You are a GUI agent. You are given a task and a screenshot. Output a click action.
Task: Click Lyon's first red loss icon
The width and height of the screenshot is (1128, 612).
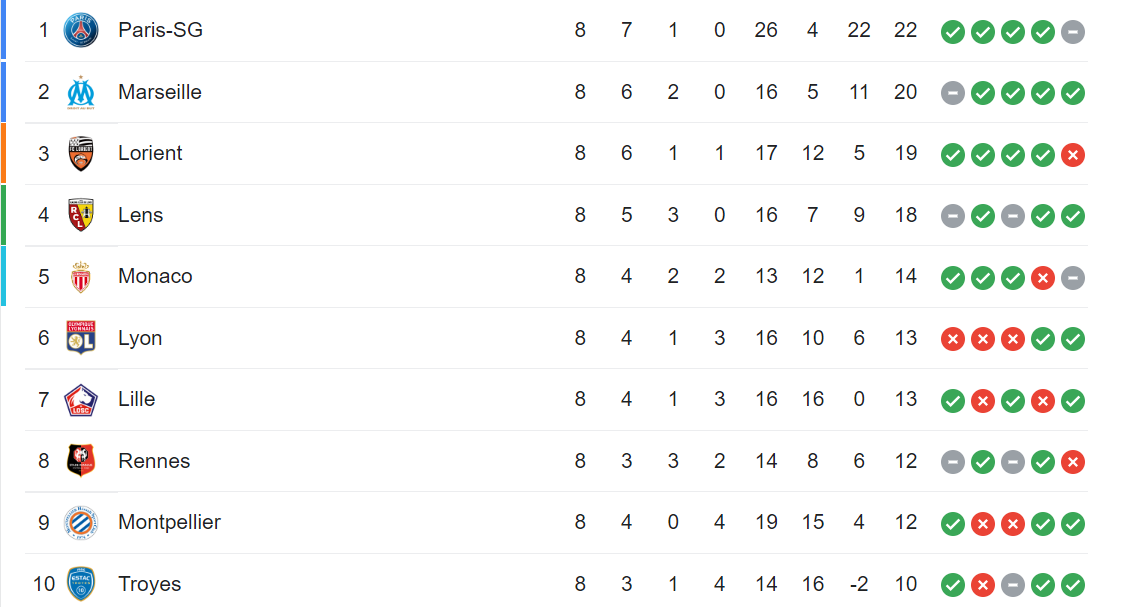[952, 339]
